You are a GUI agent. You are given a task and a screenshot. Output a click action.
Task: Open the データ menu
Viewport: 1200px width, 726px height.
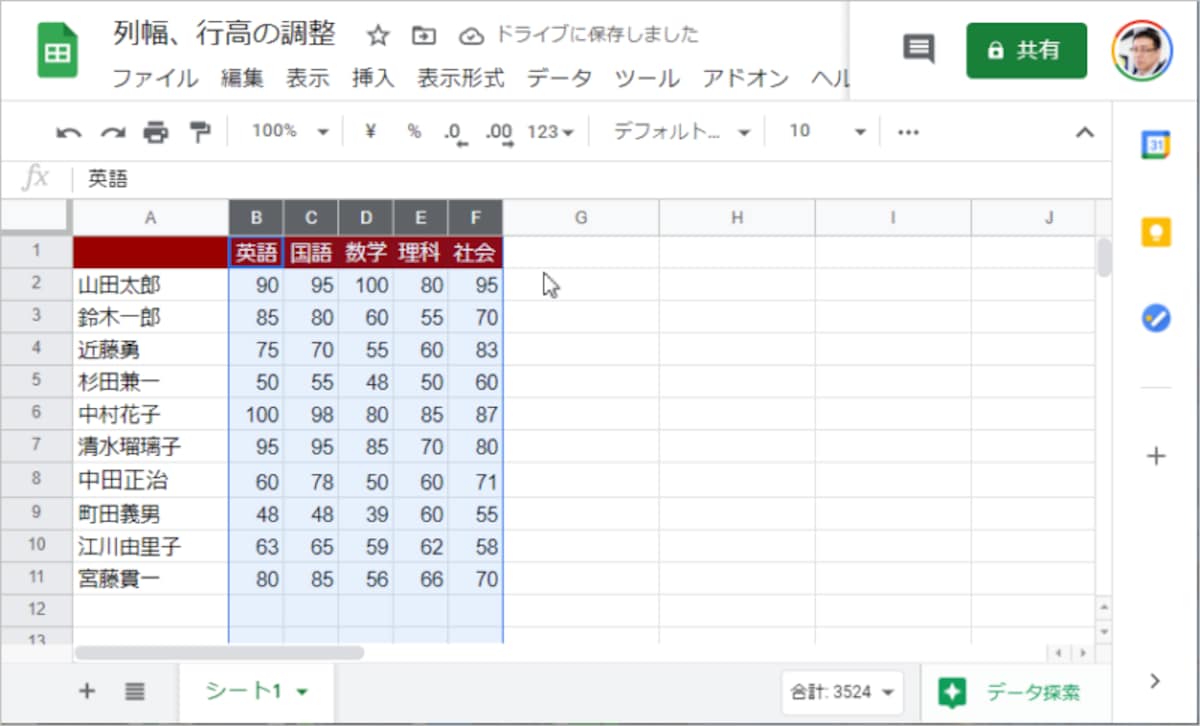point(559,78)
